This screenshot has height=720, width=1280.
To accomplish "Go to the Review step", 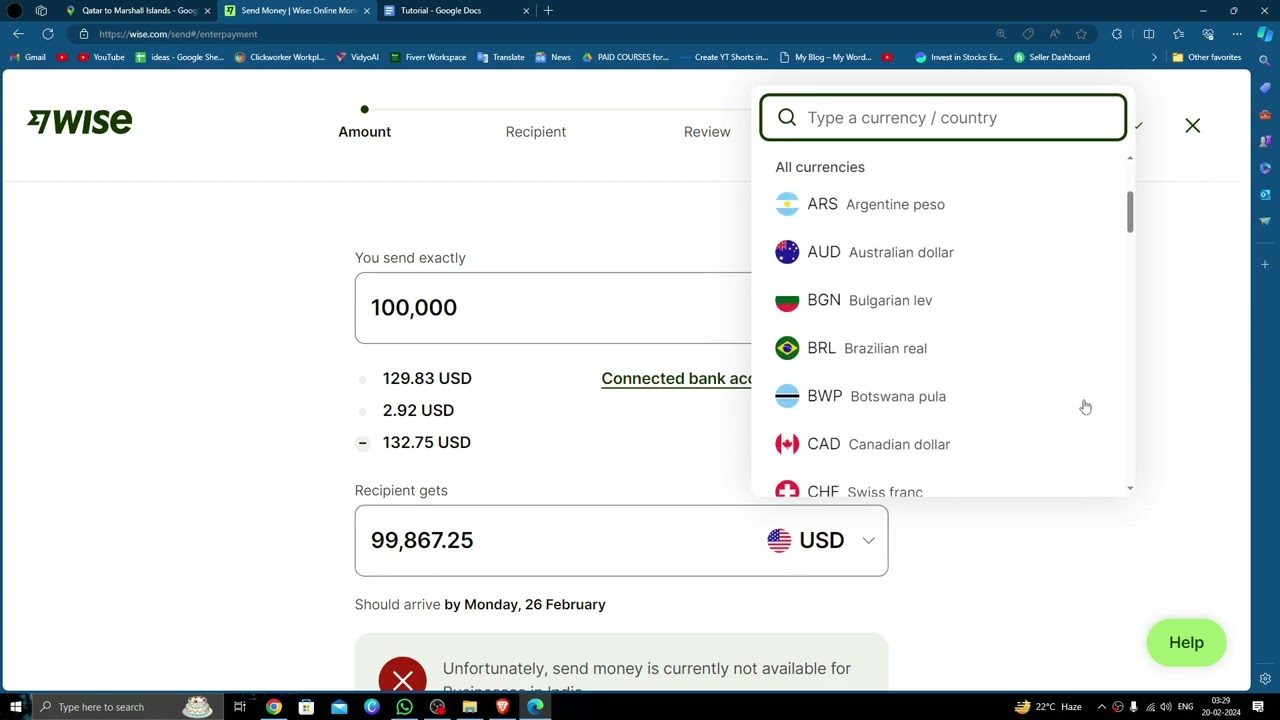I will 707,132.
